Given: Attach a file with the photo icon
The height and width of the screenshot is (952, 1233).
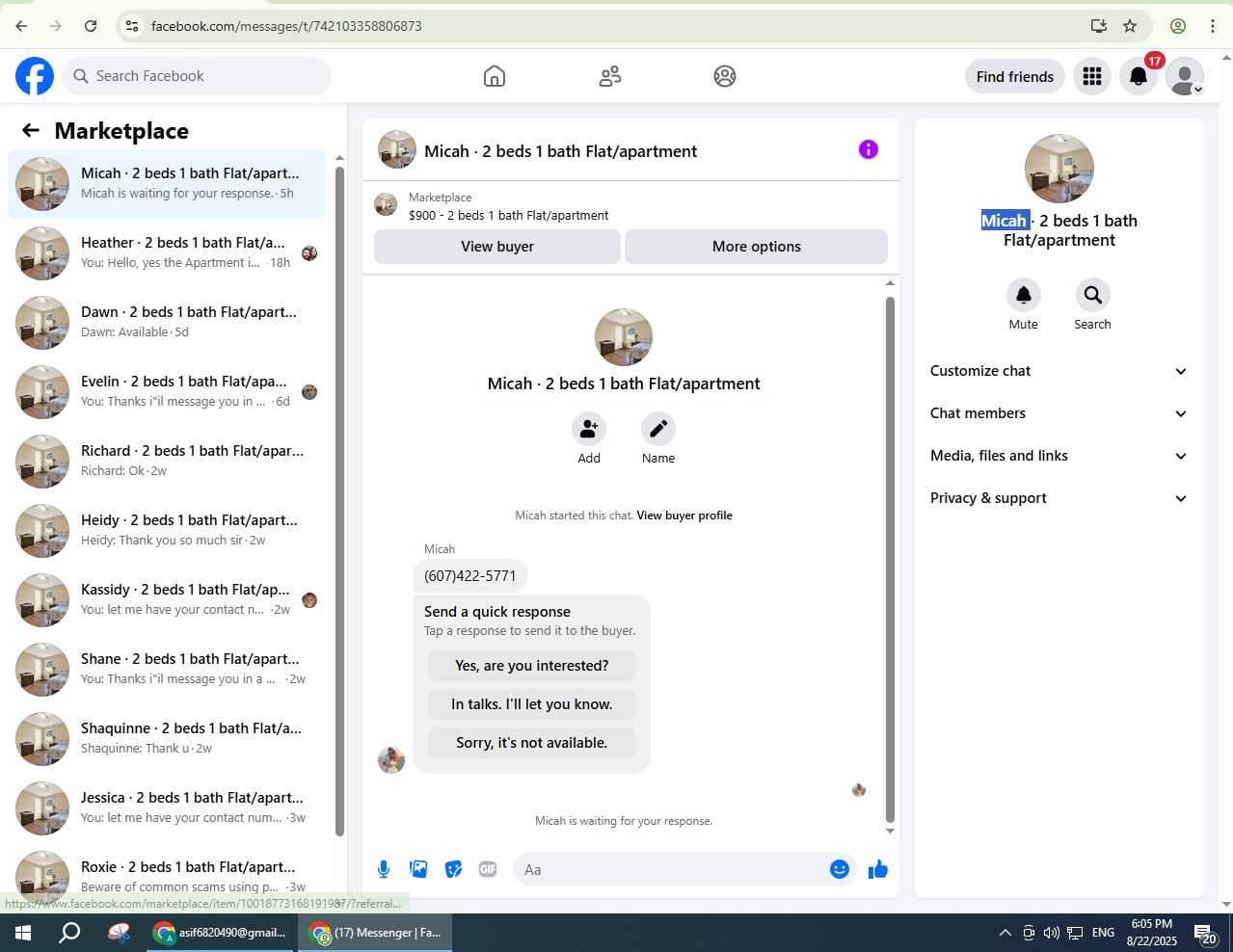Looking at the screenshot, I should pyautogui.click(x=418, y=869).
